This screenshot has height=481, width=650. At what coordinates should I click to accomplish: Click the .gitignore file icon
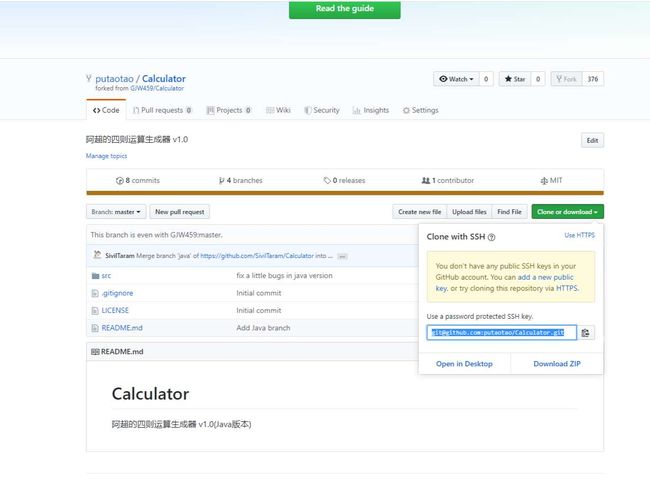pos(95,294)
